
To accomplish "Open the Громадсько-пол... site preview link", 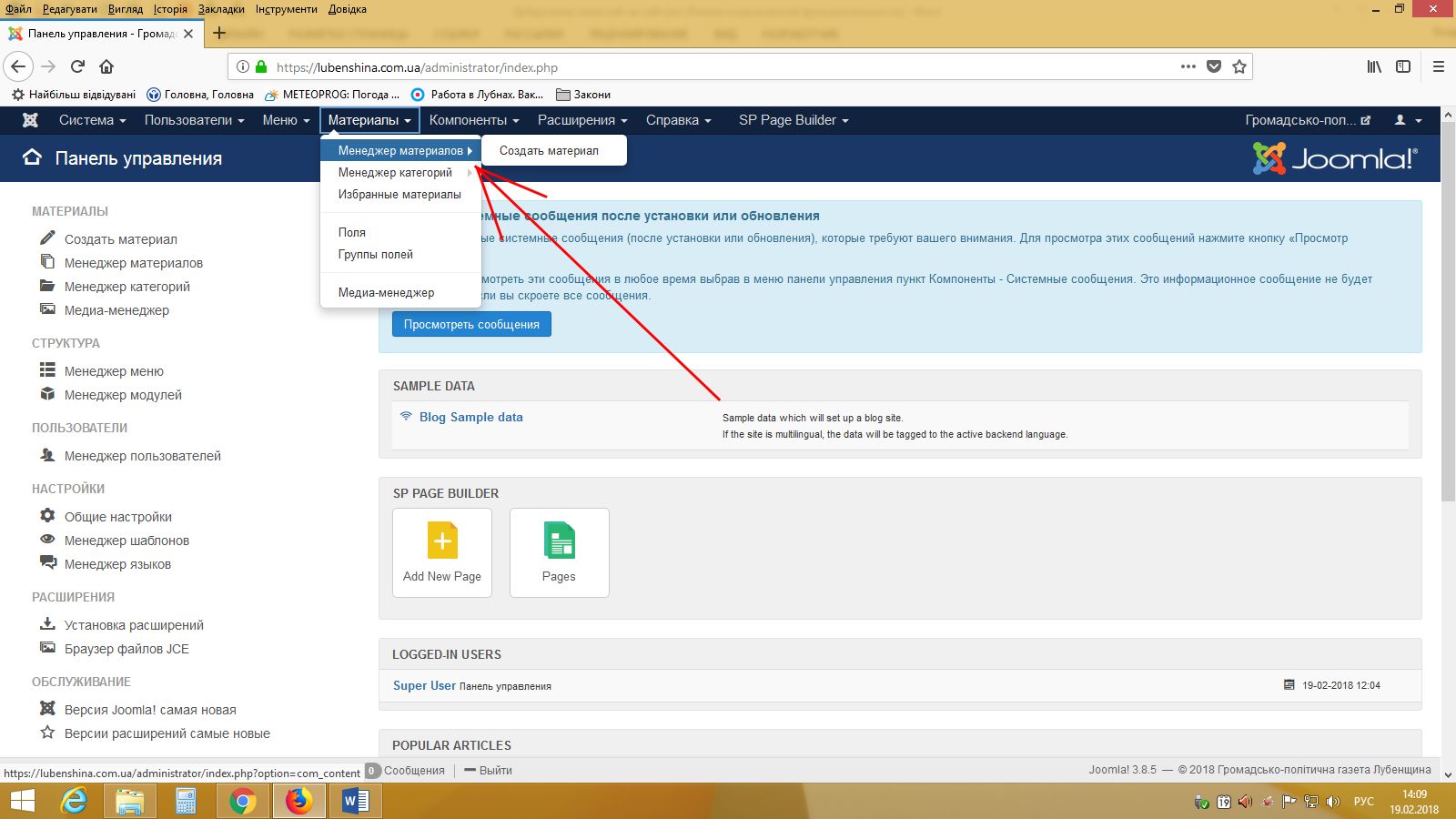I will [x=1308, y=120].
